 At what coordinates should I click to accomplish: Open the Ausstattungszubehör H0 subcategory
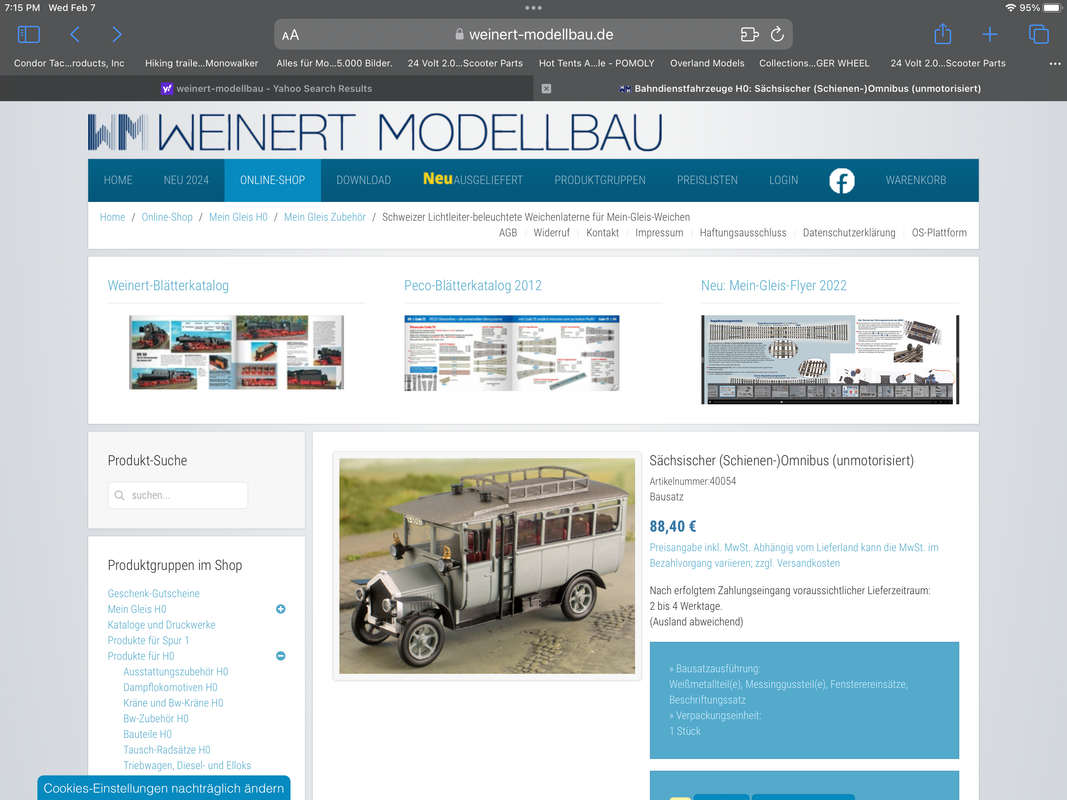176,671
